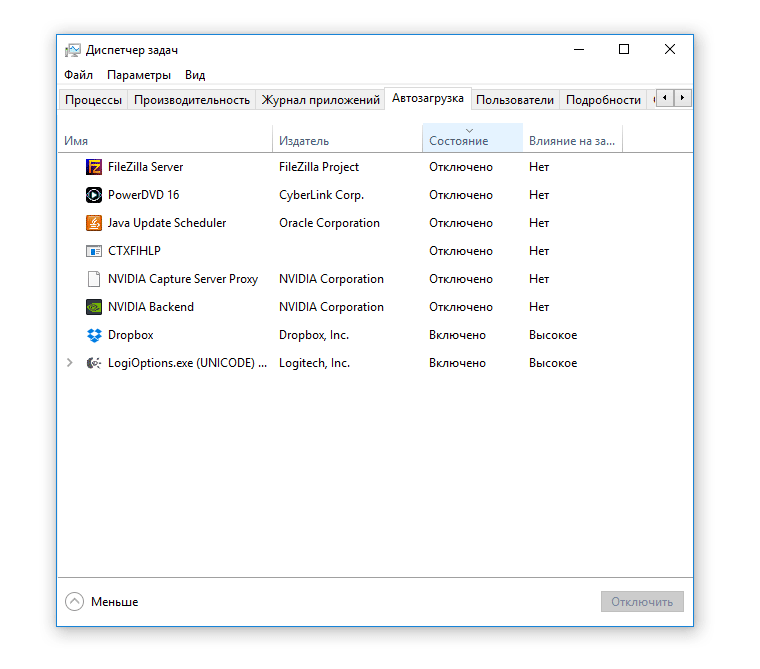Select the Dropbox entry name
The width and height of the screenshot is (760, 669).
(x=130, y=335)
